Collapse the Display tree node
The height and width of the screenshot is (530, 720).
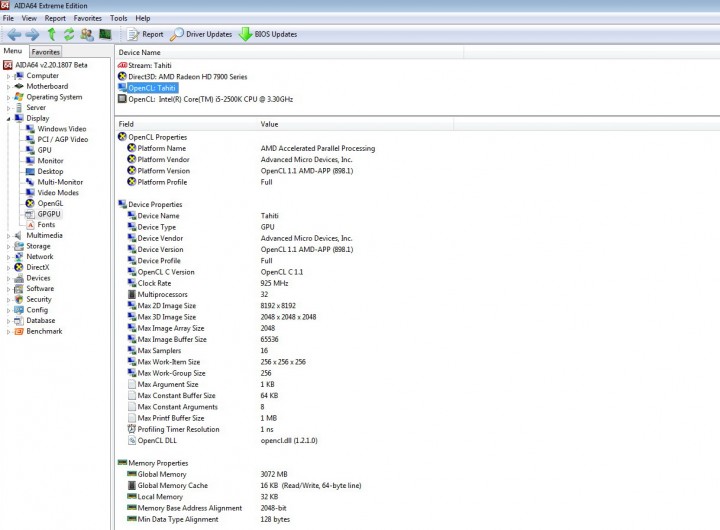pos(8,118)
